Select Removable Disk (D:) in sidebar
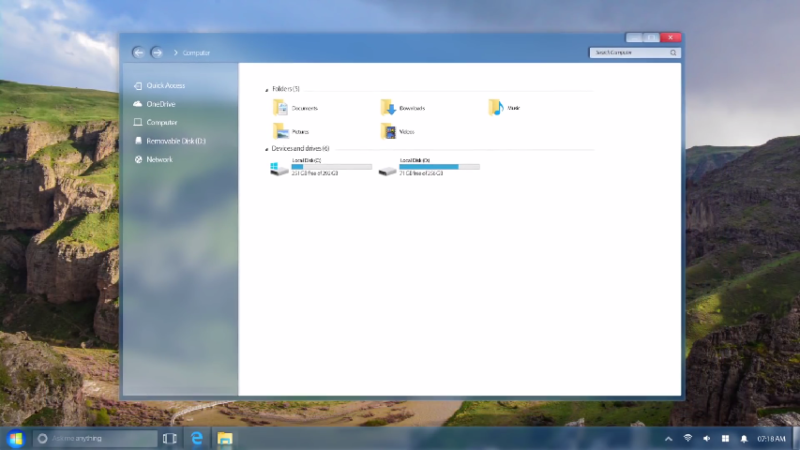 (175, 141)
